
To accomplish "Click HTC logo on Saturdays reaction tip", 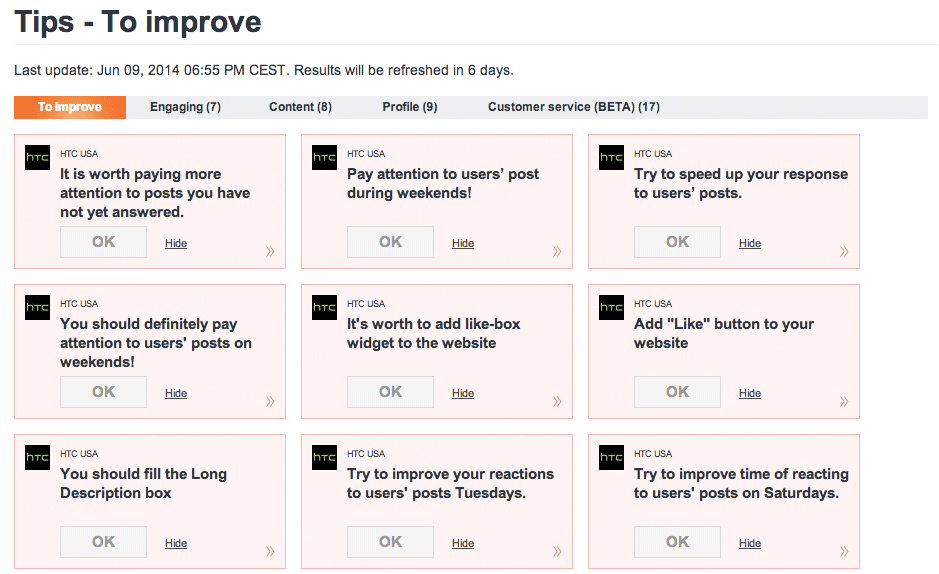I will pyautogui.click(x=611, y=458).
